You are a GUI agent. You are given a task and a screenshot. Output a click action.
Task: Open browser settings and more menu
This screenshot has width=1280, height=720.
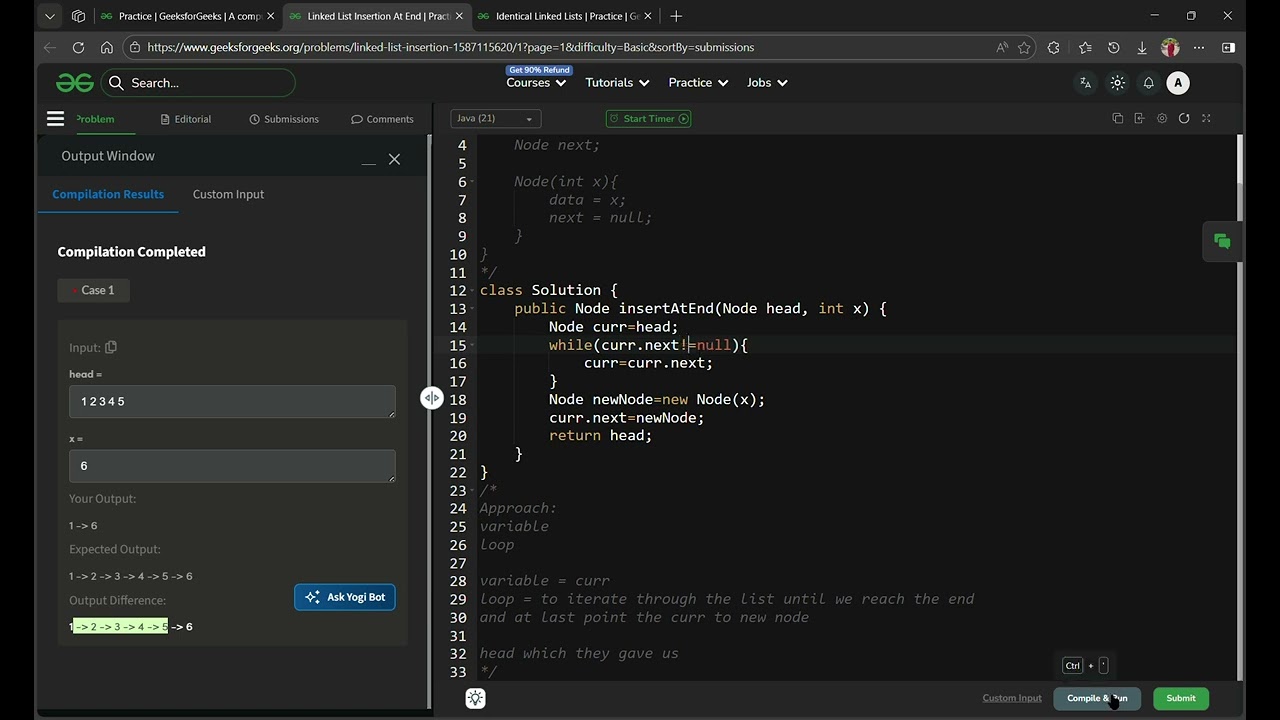[1199, 47]
